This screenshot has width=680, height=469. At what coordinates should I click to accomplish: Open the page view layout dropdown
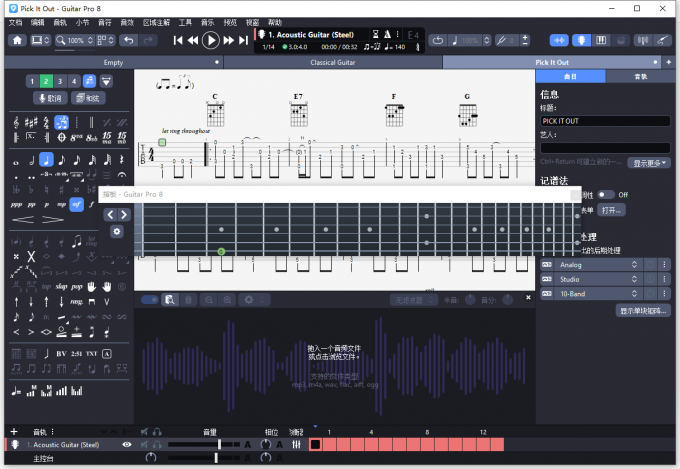(105, 40)
